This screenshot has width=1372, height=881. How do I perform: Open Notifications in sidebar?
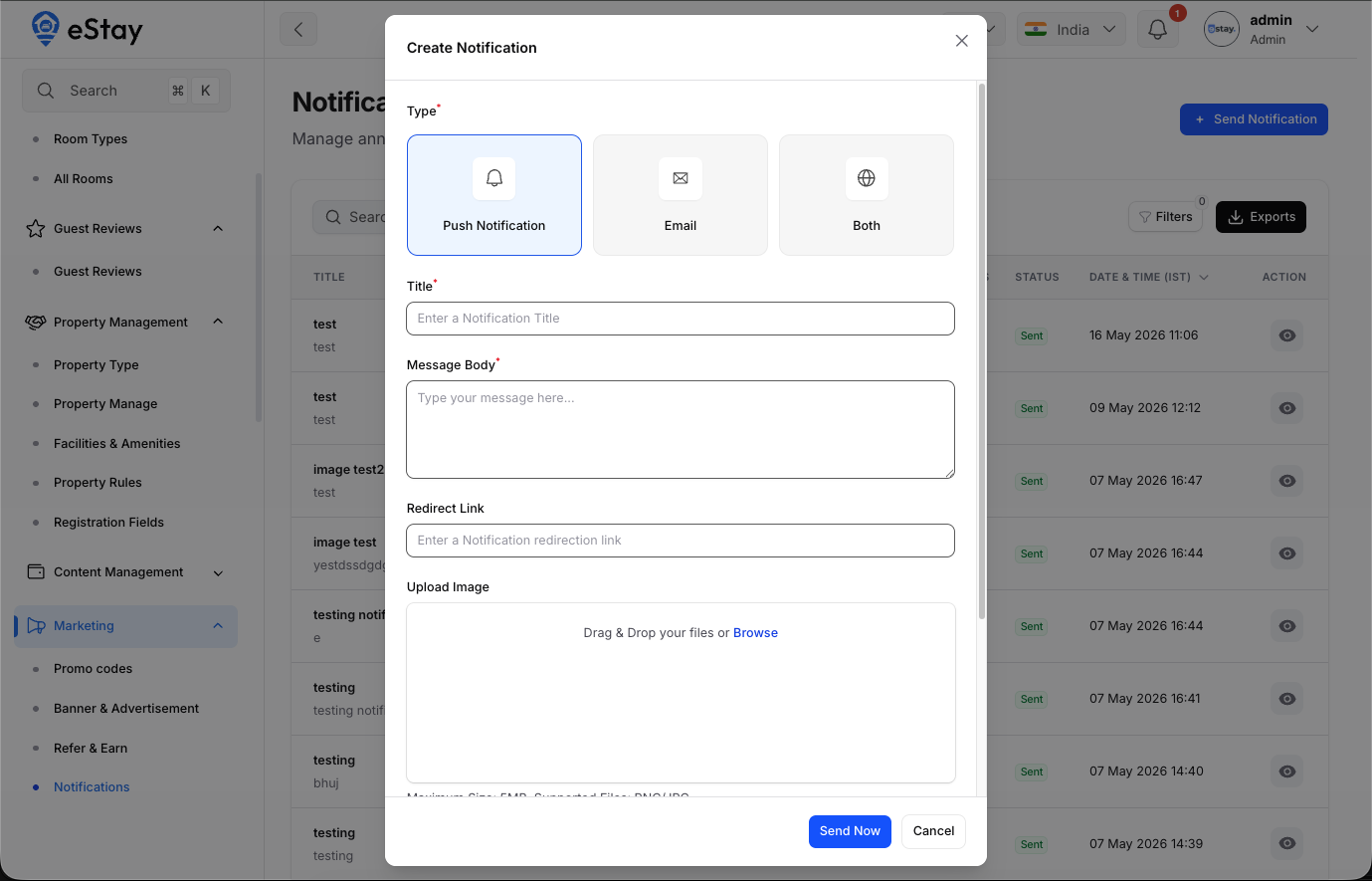92,787
